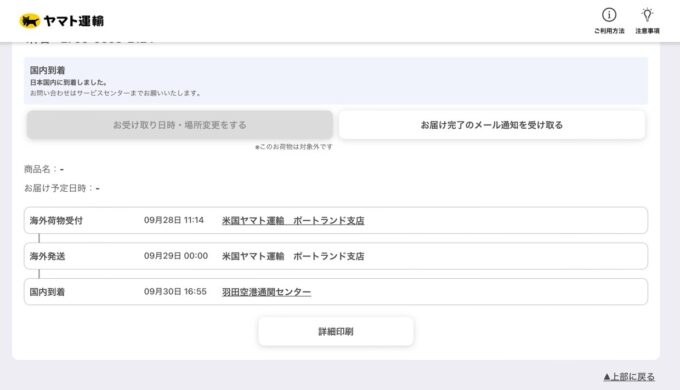680x390 pixels.
Task: Click the Yamato black cat logo
Action: 29,21
